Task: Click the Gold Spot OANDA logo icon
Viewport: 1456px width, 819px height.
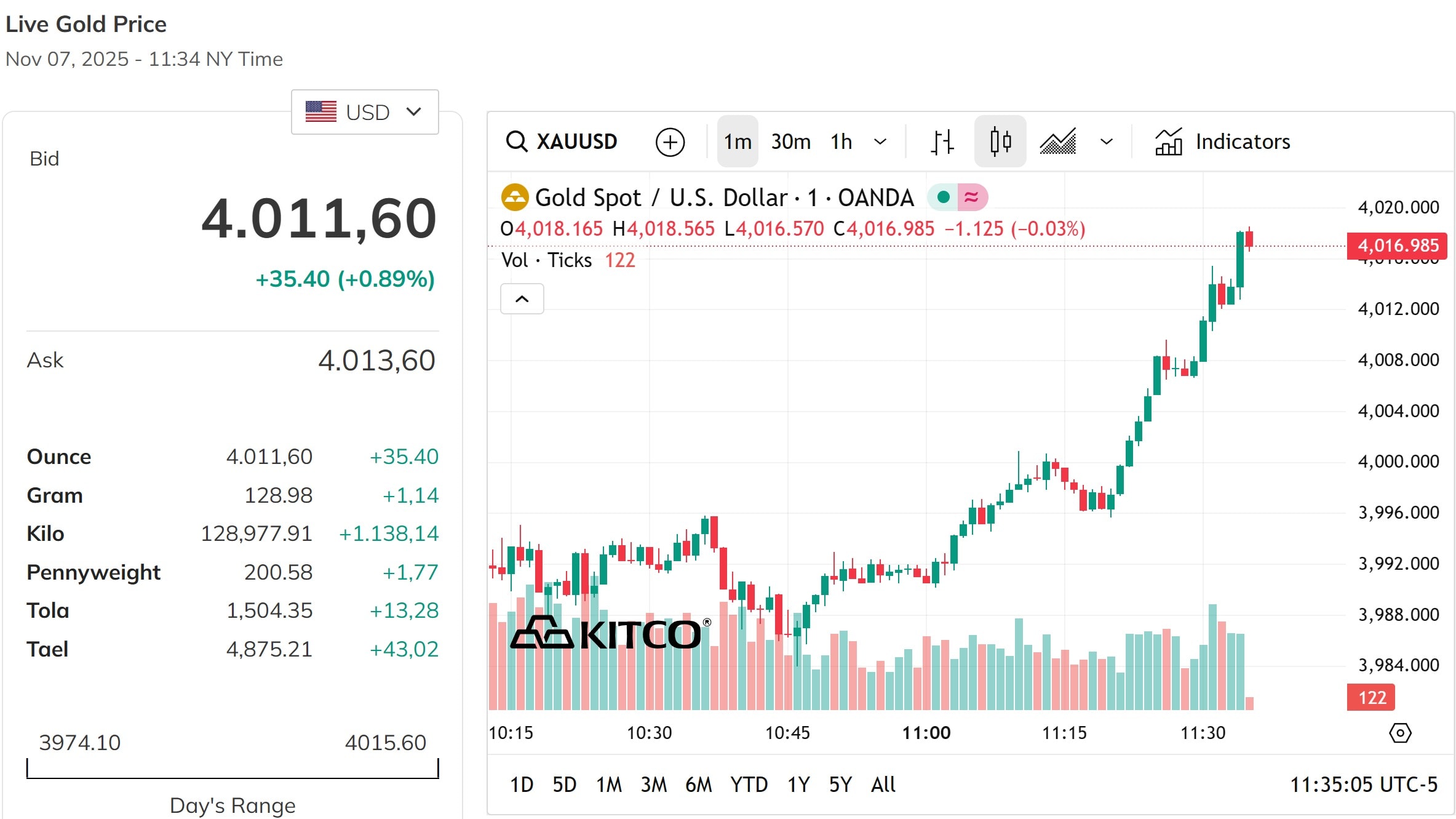Action: click(x=515, y=197)
